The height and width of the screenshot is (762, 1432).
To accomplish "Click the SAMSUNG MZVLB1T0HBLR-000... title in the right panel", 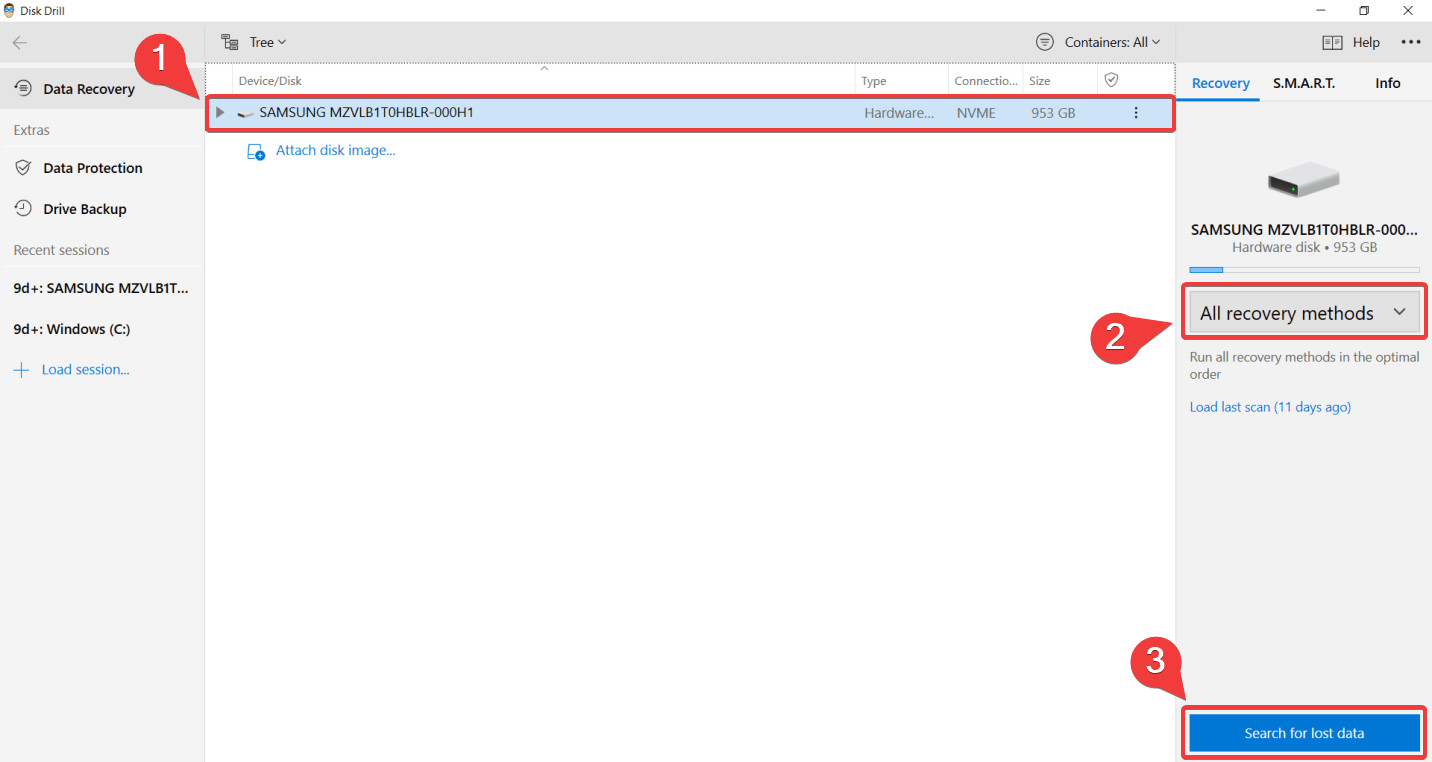I will pyautogui.click(x=1304, y=229).
